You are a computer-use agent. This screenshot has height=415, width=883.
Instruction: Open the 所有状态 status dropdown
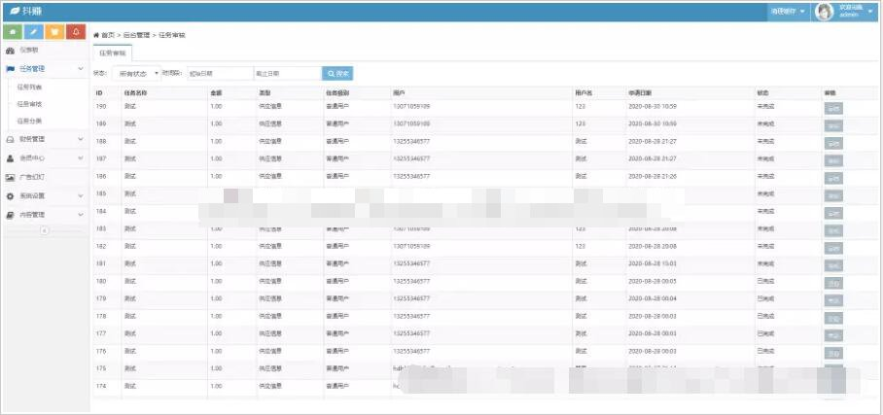(x=136, y=73)
